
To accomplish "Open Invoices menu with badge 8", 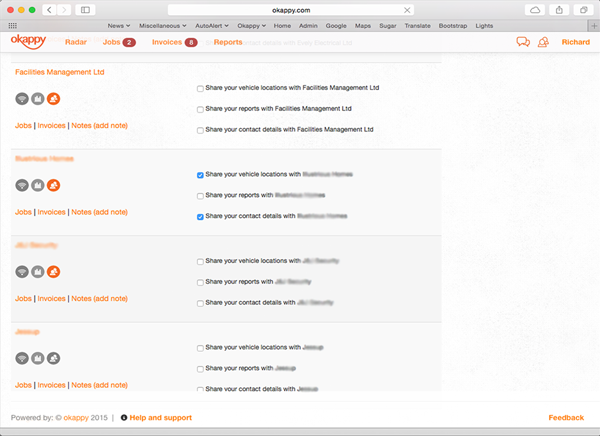I will tap(174, 42).
